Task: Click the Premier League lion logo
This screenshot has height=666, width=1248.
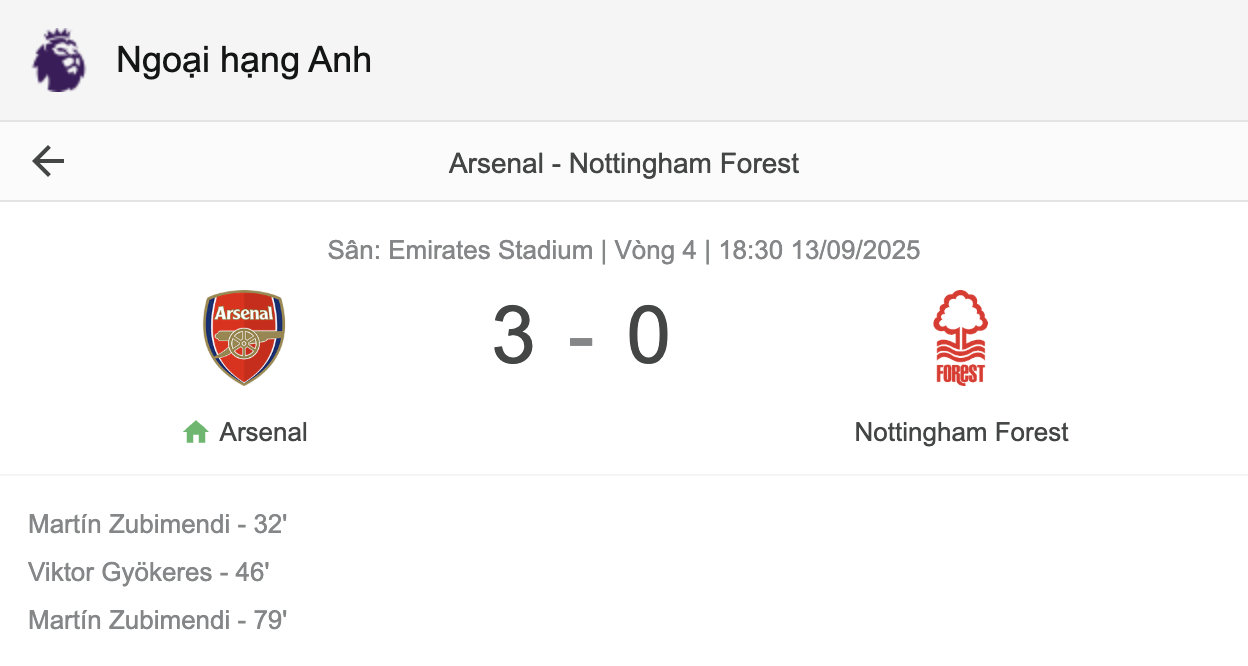Action: 59,60
